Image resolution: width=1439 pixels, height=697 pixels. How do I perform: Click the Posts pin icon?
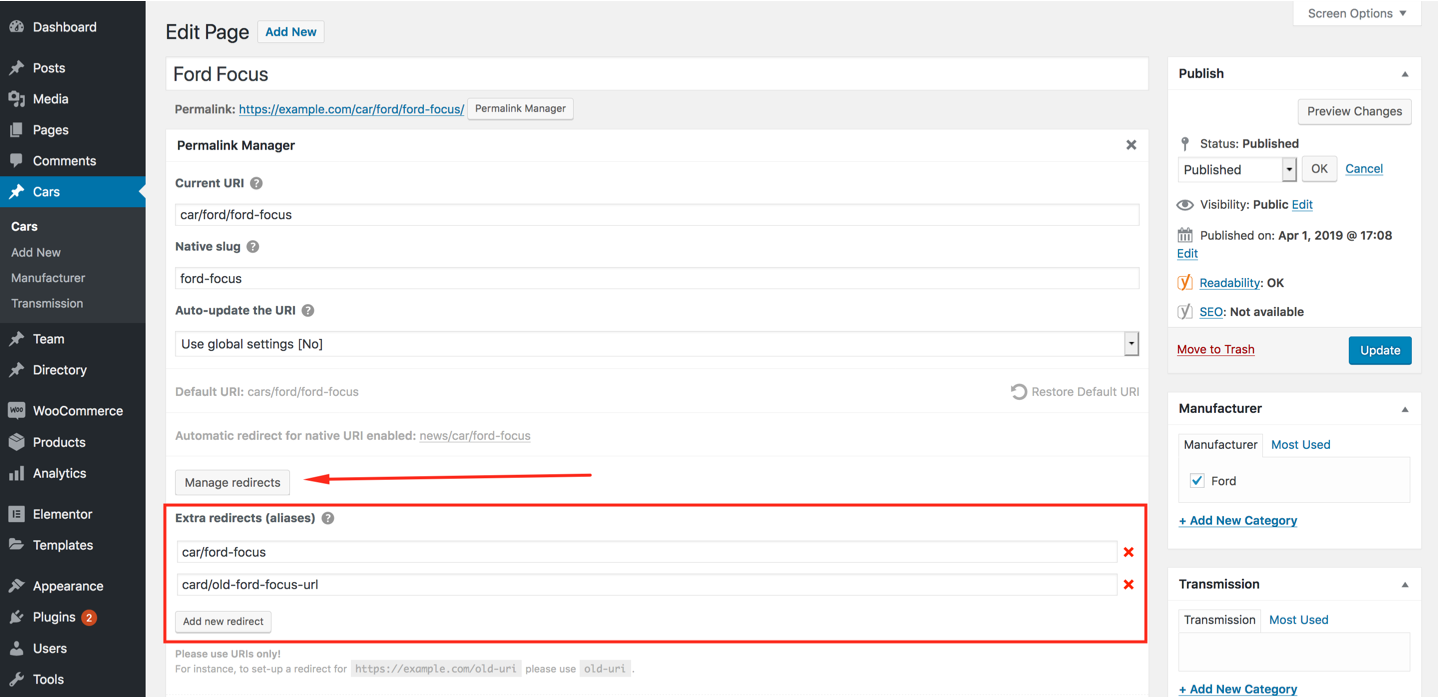coord(16,68)
